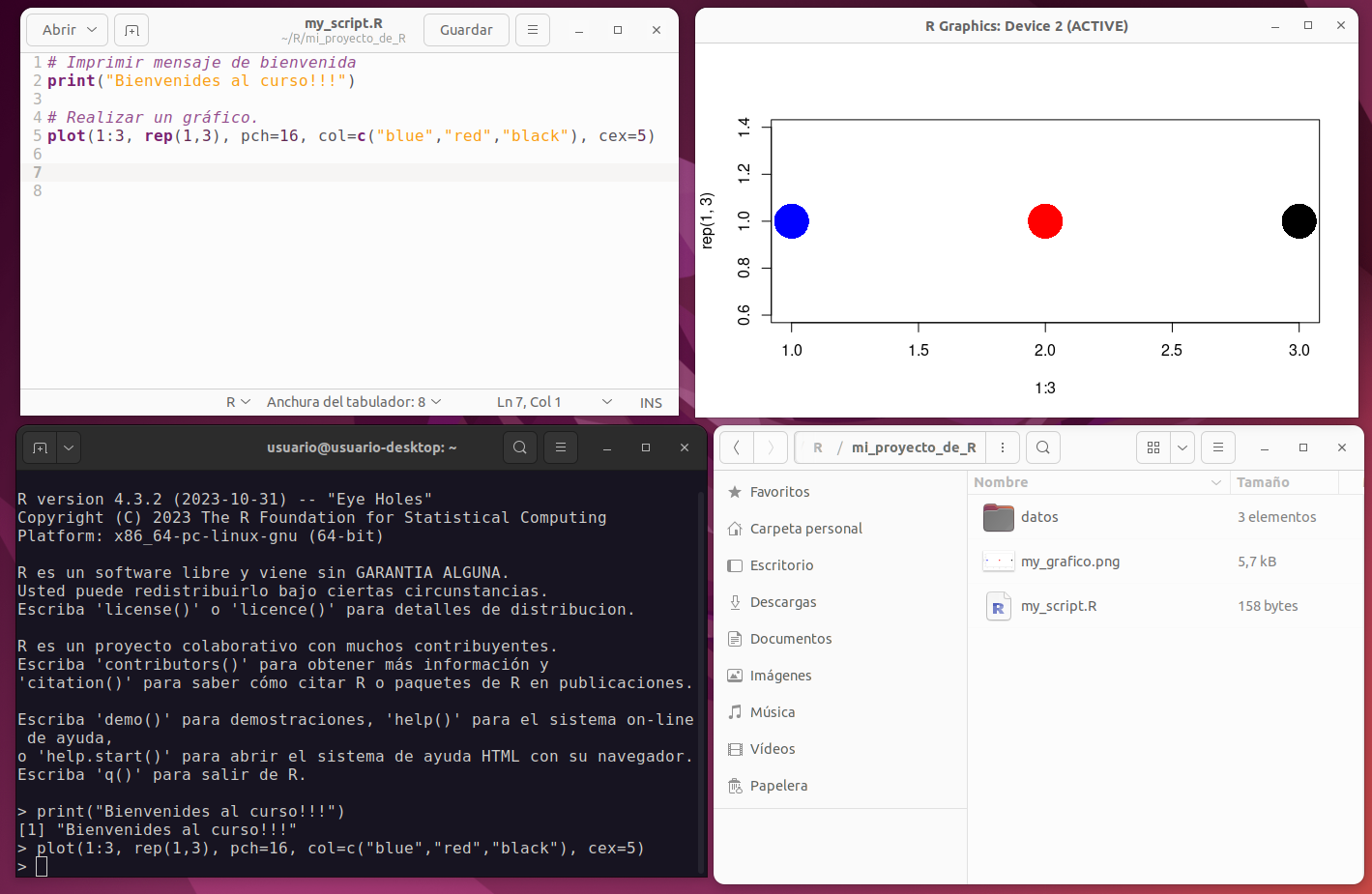Click the file manager search icon
Viewport: 1372px width, 894px height.
tap(1042, 447)
